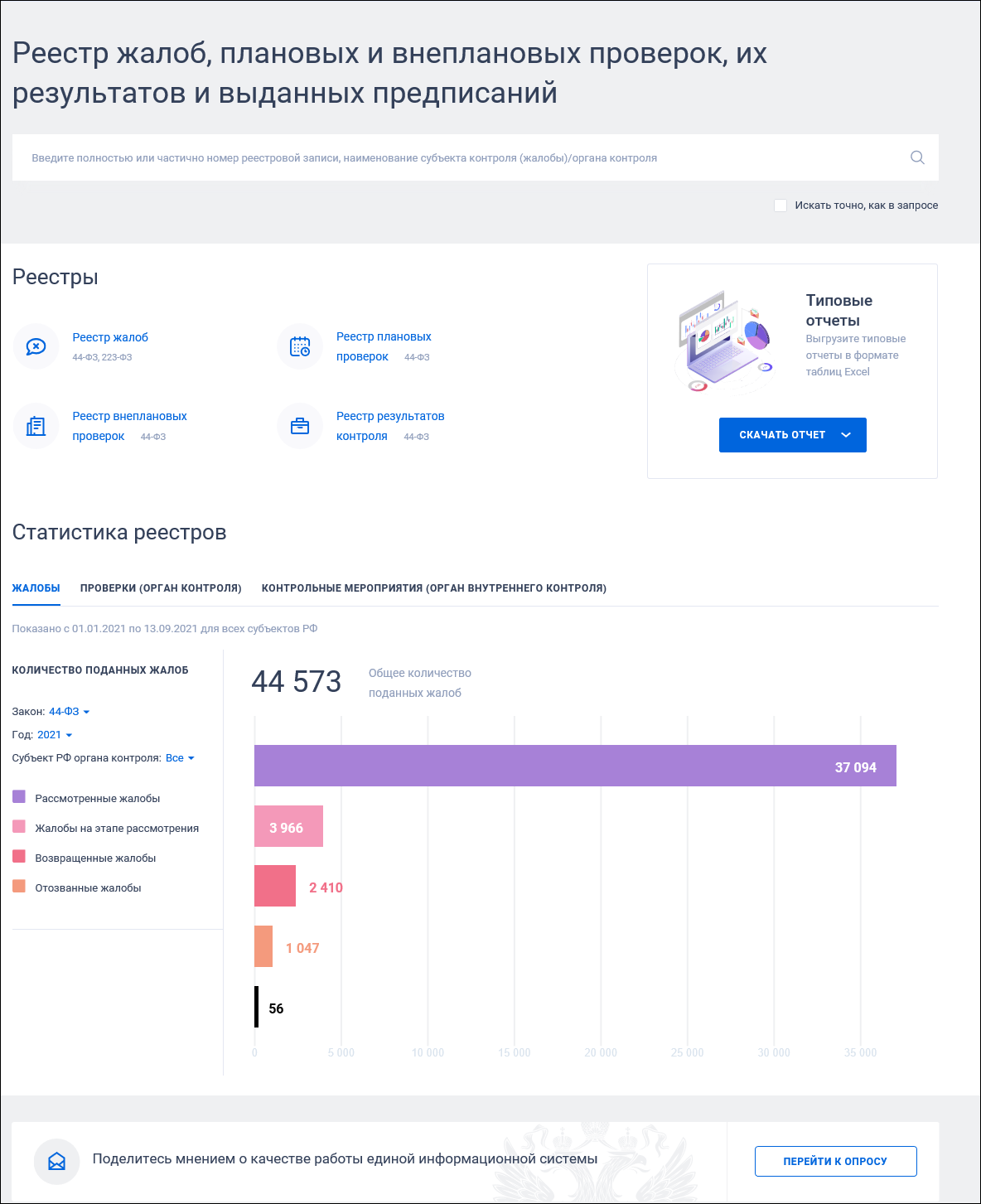Image resolution: width=981 pixels, height=1204 pixels.
Task: Click Перейти к опросу button
Action: pos(835,1162)
